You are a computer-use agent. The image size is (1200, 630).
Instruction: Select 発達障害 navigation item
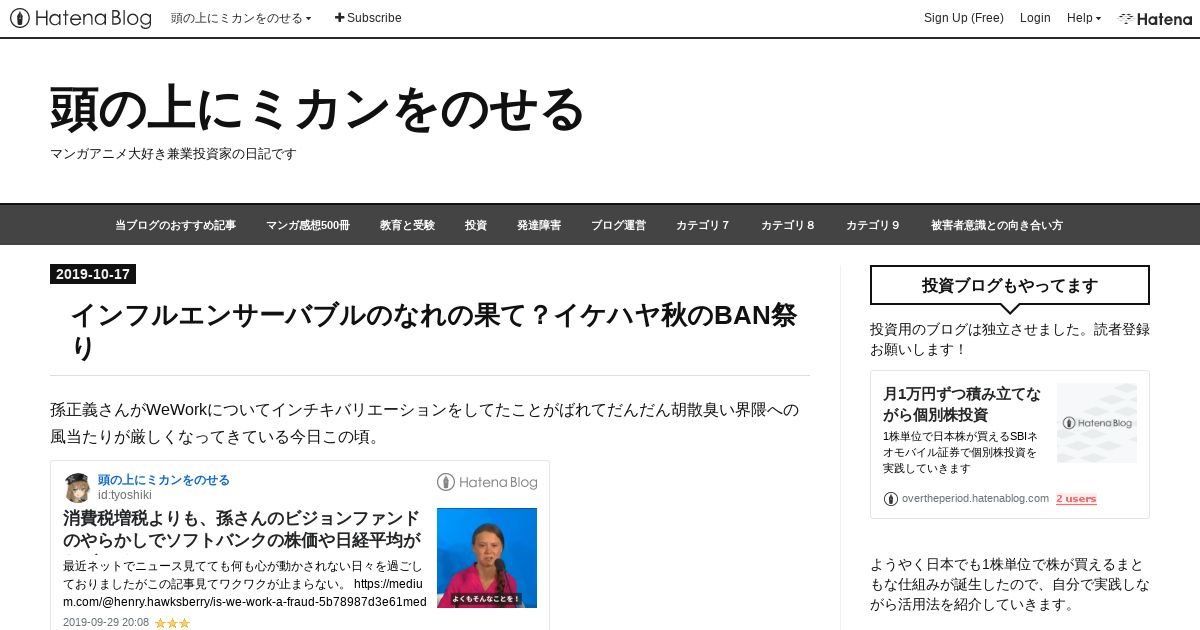click(x=539, y=225)
